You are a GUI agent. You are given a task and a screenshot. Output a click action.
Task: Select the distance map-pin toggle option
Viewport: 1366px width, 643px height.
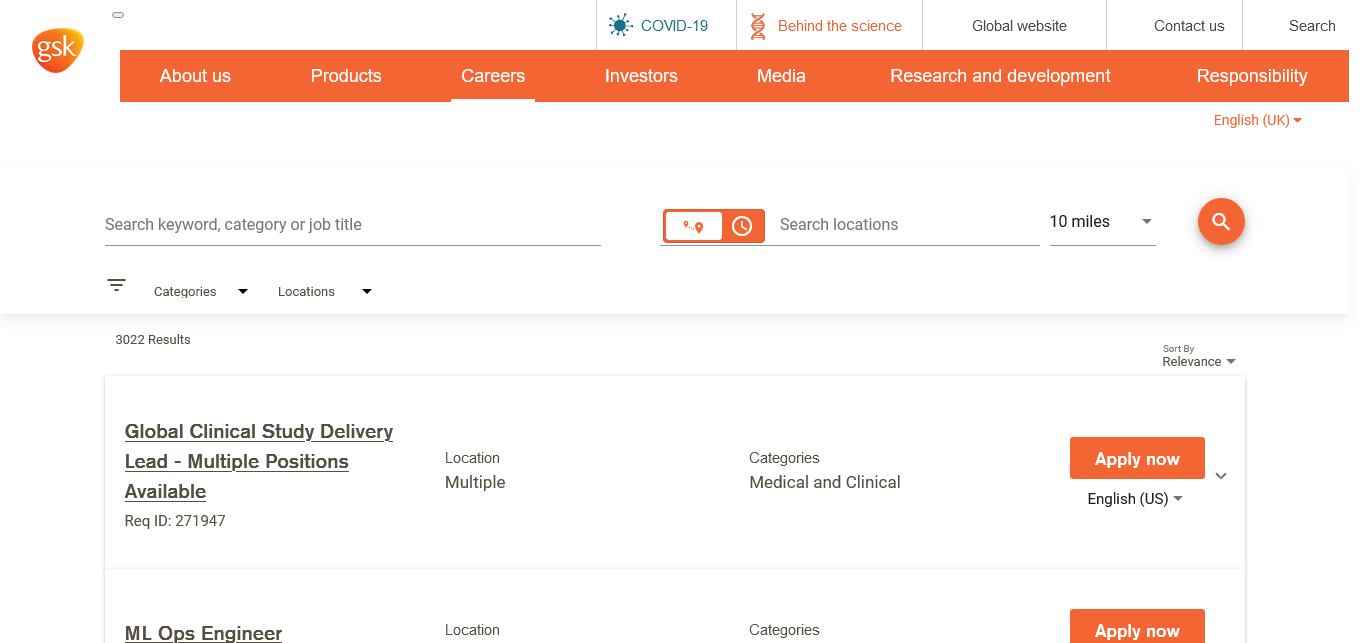pos(693,226)
